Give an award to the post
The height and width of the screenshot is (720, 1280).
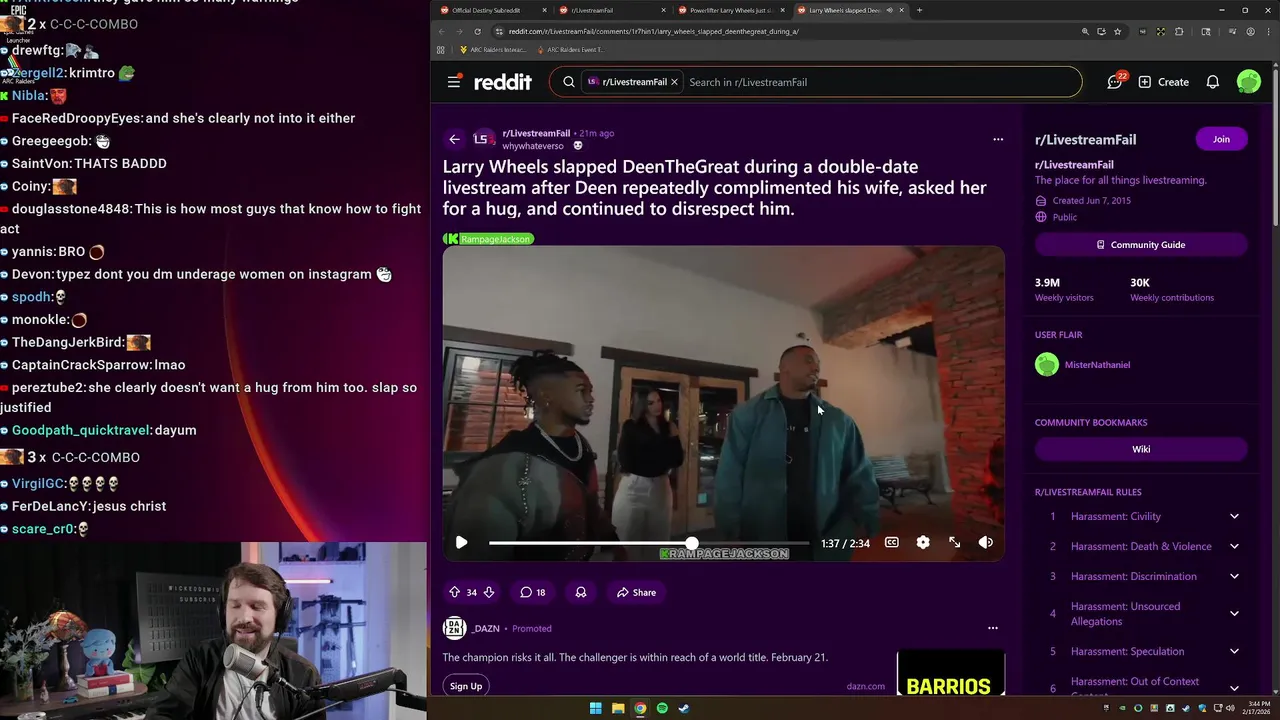[581, 592]
